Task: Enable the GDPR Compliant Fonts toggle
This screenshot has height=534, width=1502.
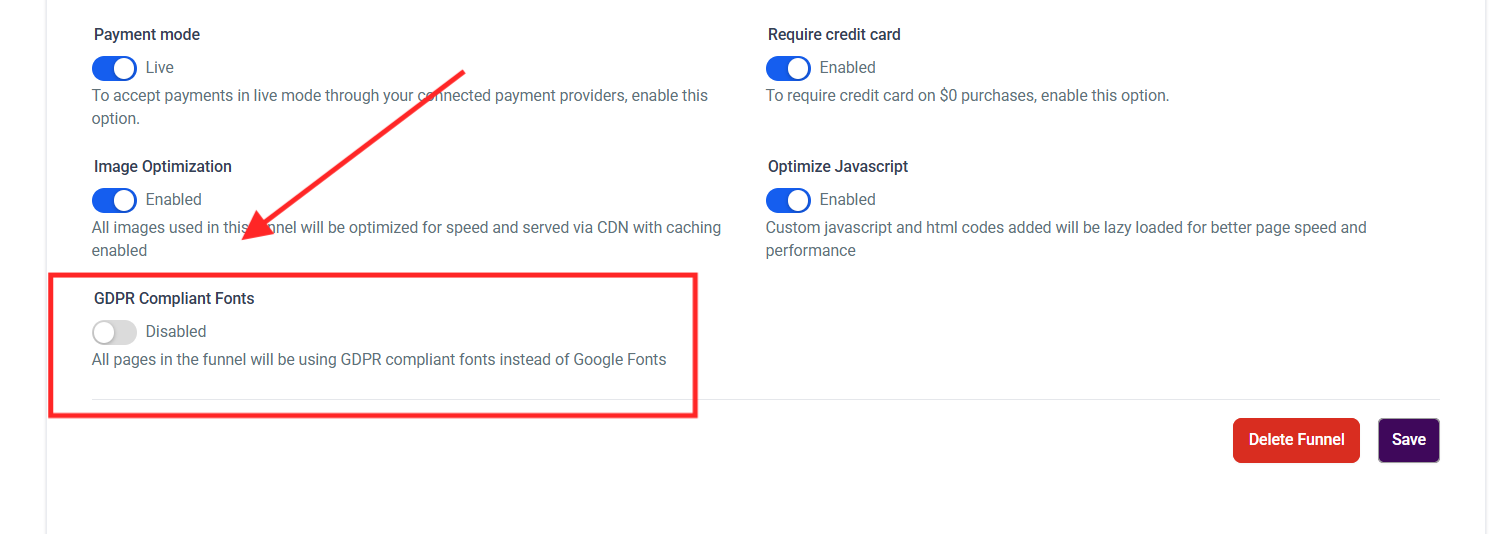Action: (x=114, y=332)
